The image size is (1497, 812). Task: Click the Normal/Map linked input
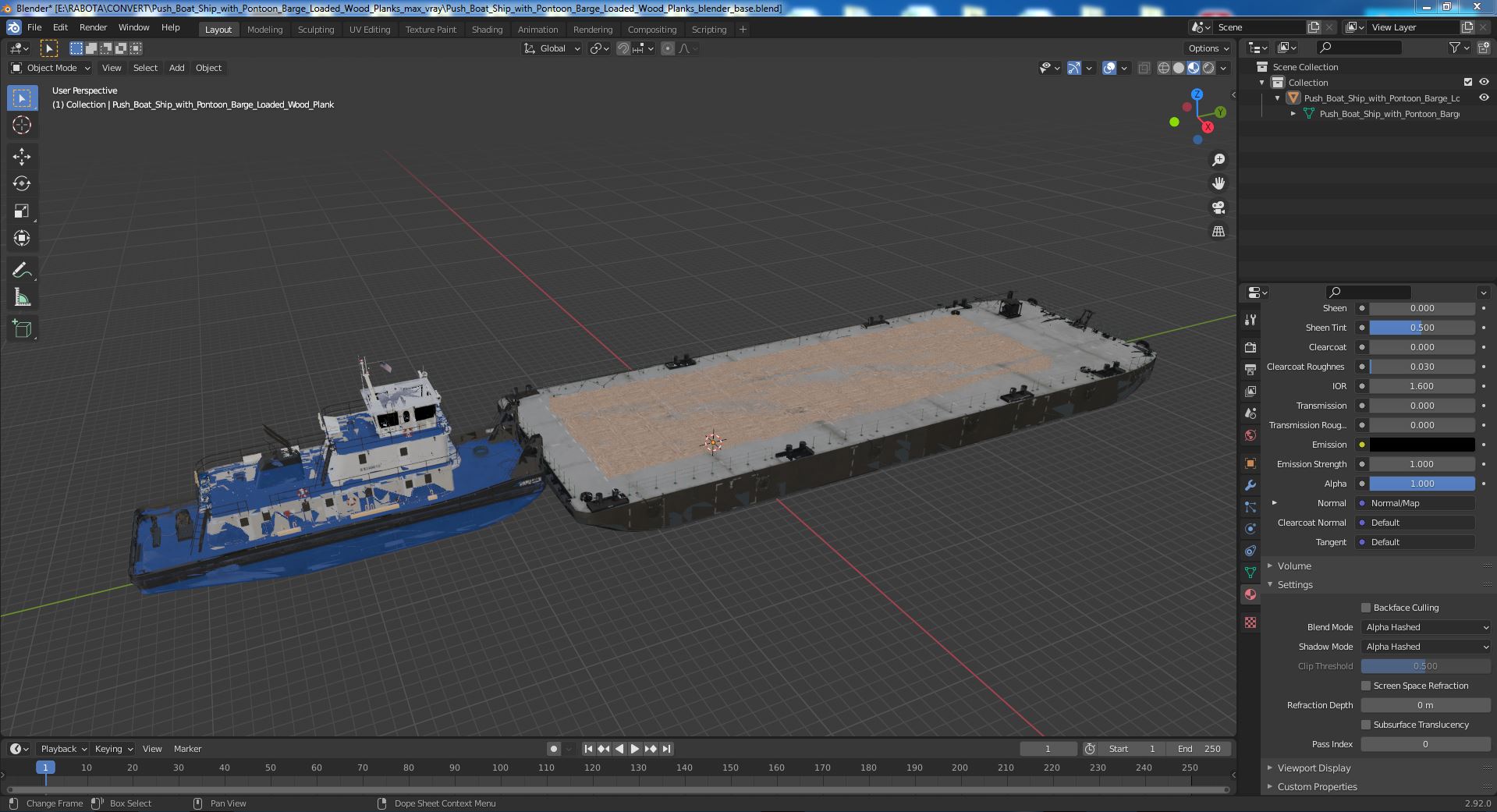[x=1416, y=503]
